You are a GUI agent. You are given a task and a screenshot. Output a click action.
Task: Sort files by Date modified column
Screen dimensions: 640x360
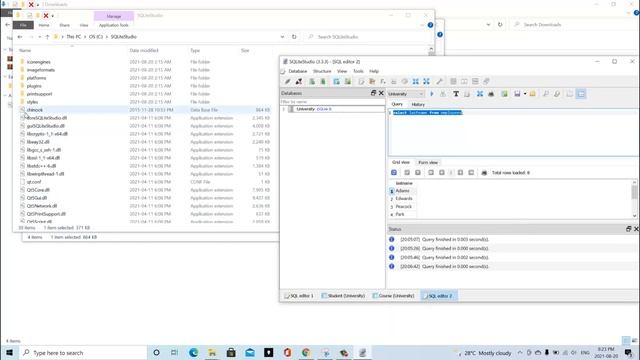pos(144,51)
